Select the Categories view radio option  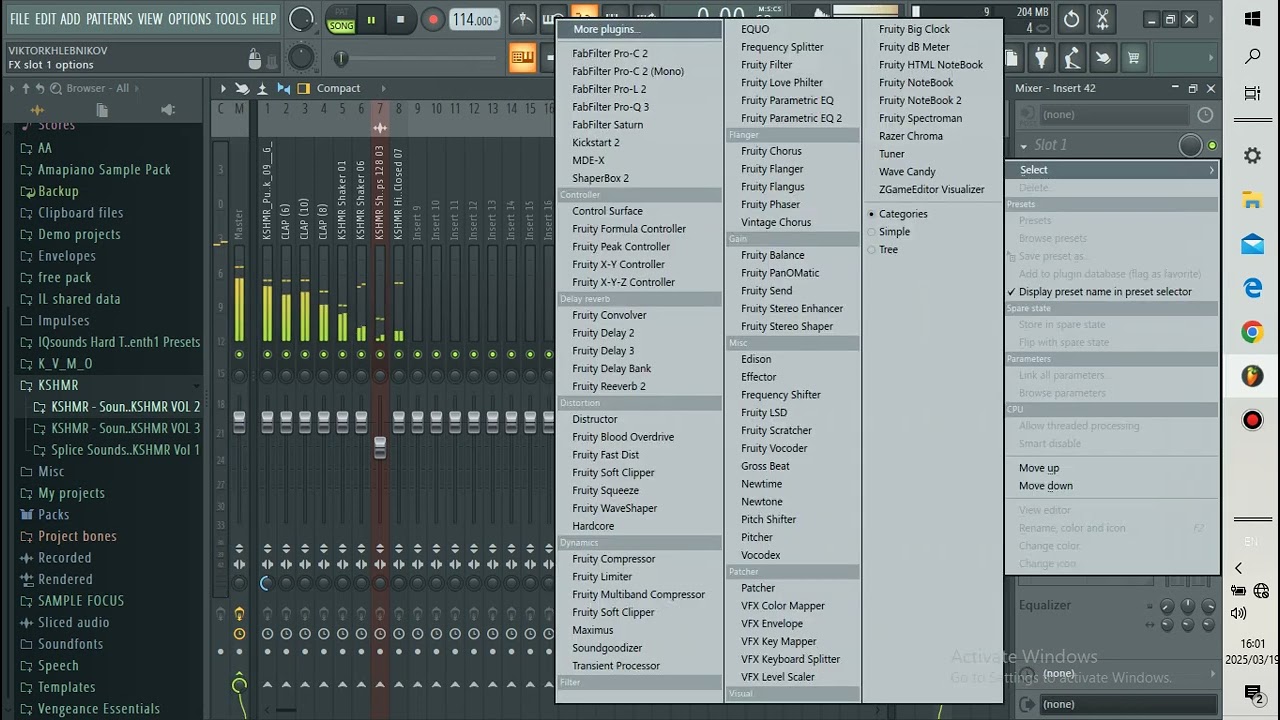902,214
